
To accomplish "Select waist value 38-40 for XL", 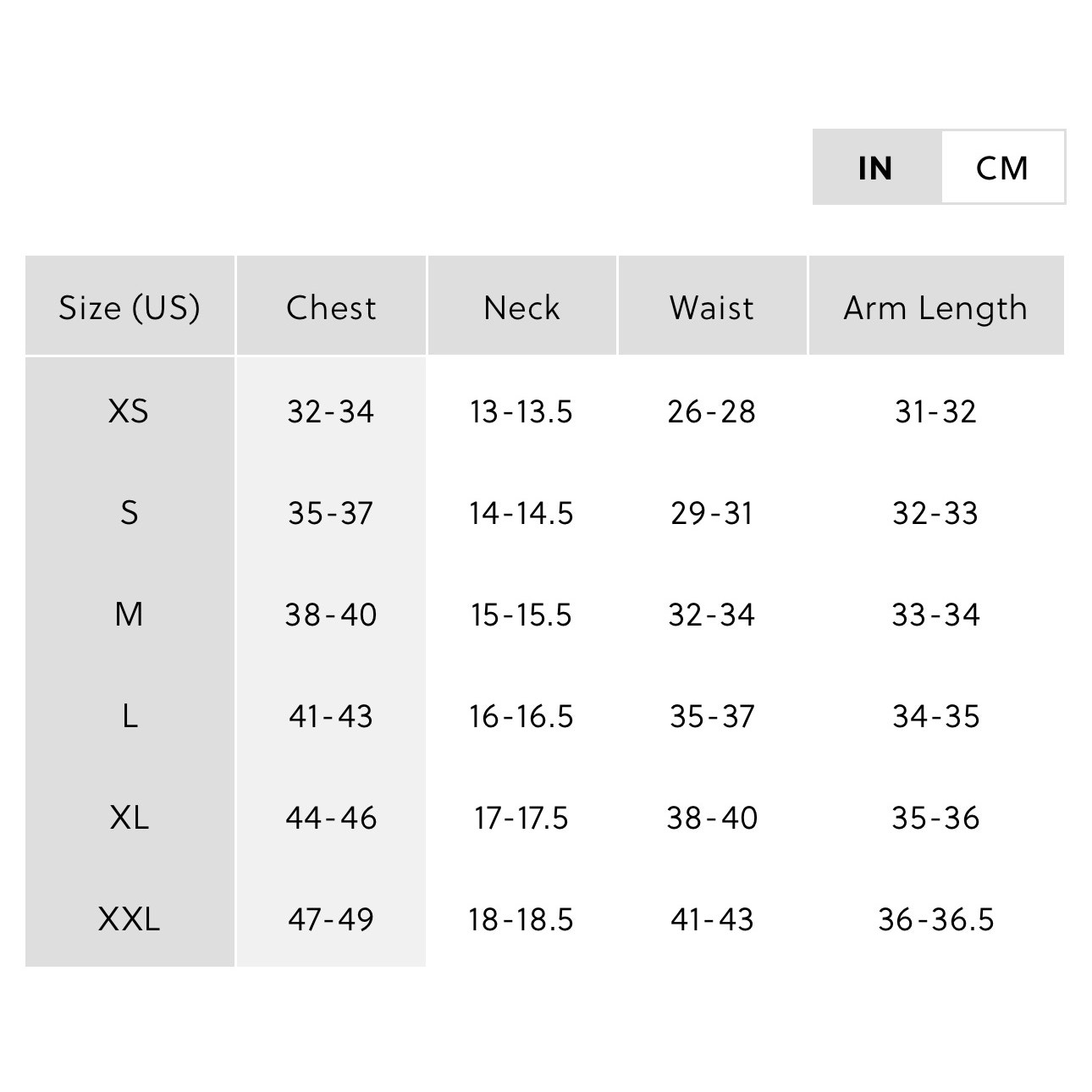I will pos(712,818).
